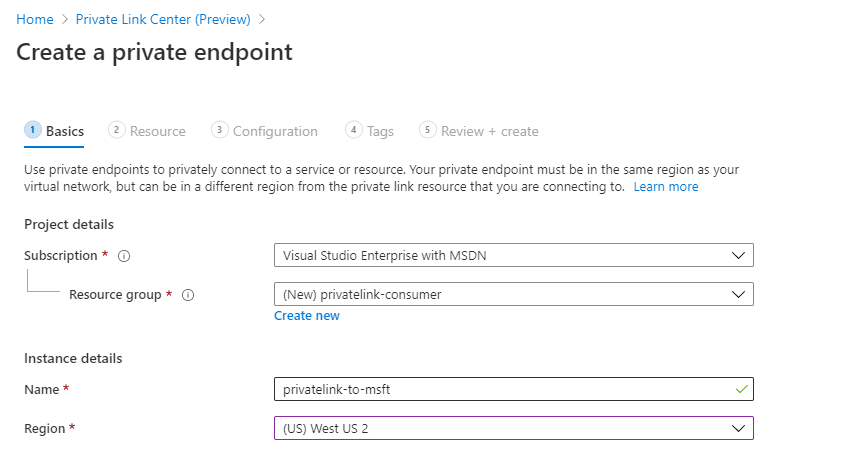Open the Resource group dropdown
This screenshot has width=865, height=456.
pyautogui.click(x=514, y=294)
